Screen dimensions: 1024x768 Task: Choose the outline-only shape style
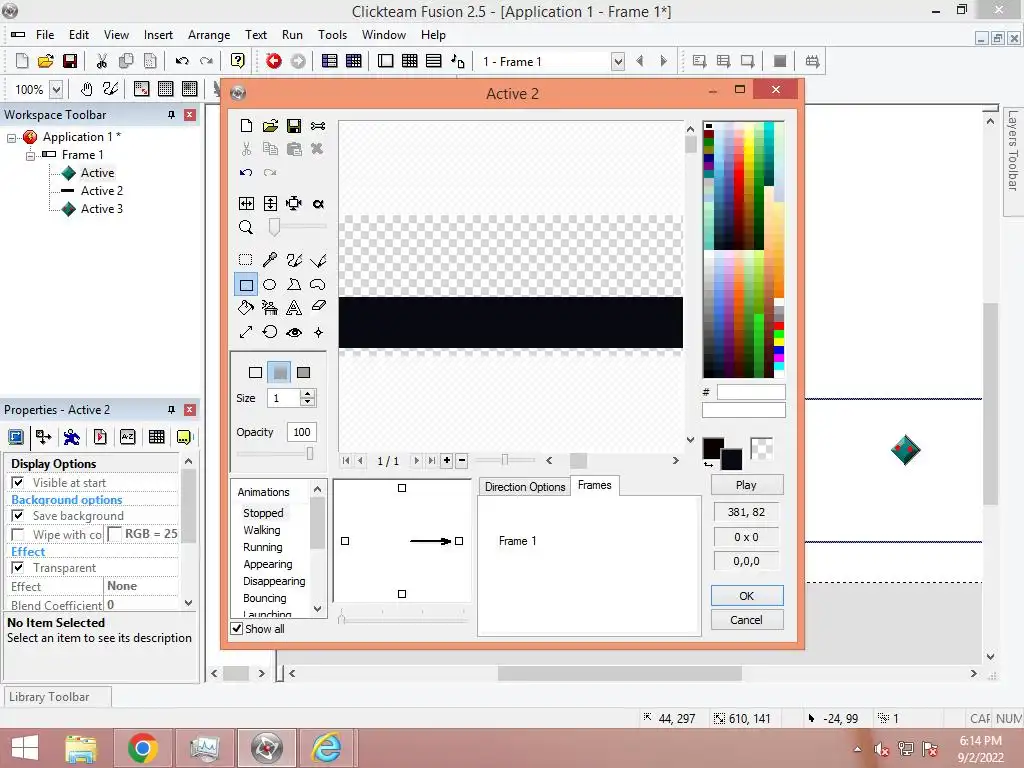255,372
